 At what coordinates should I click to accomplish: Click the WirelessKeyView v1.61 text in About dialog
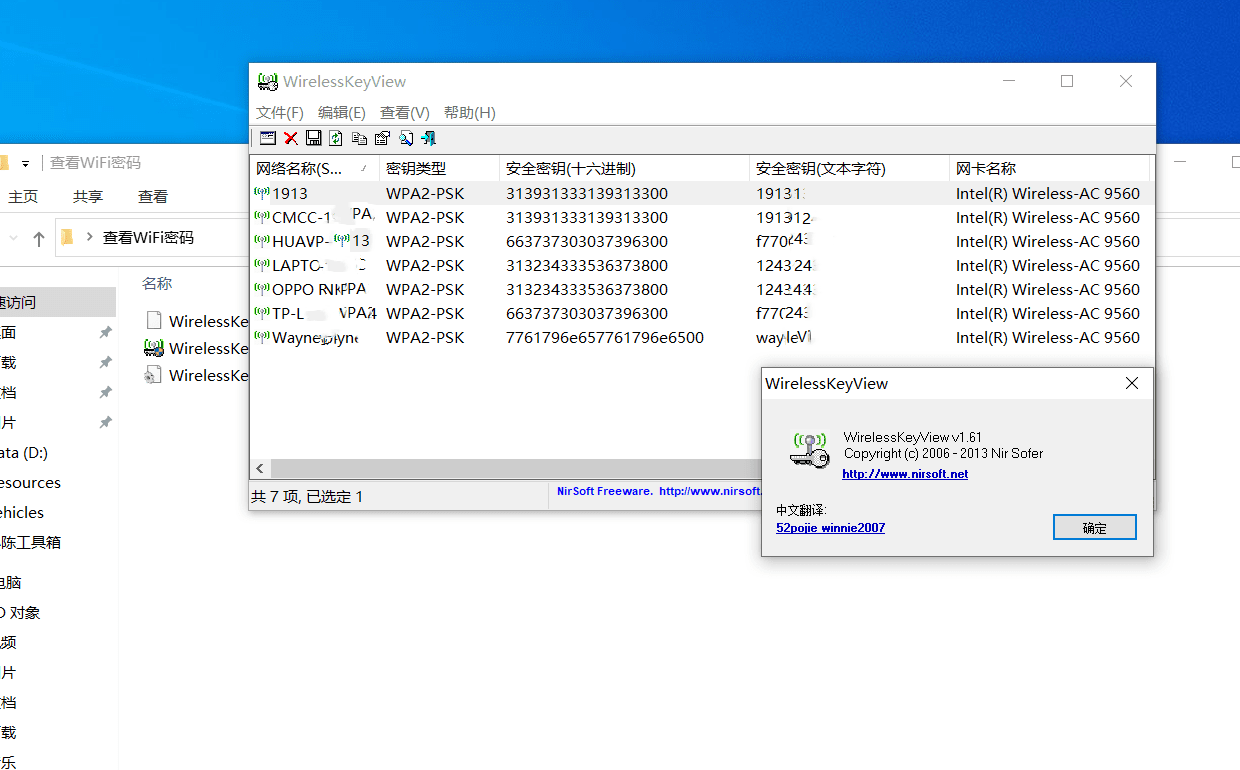click(x=913, y=437)
